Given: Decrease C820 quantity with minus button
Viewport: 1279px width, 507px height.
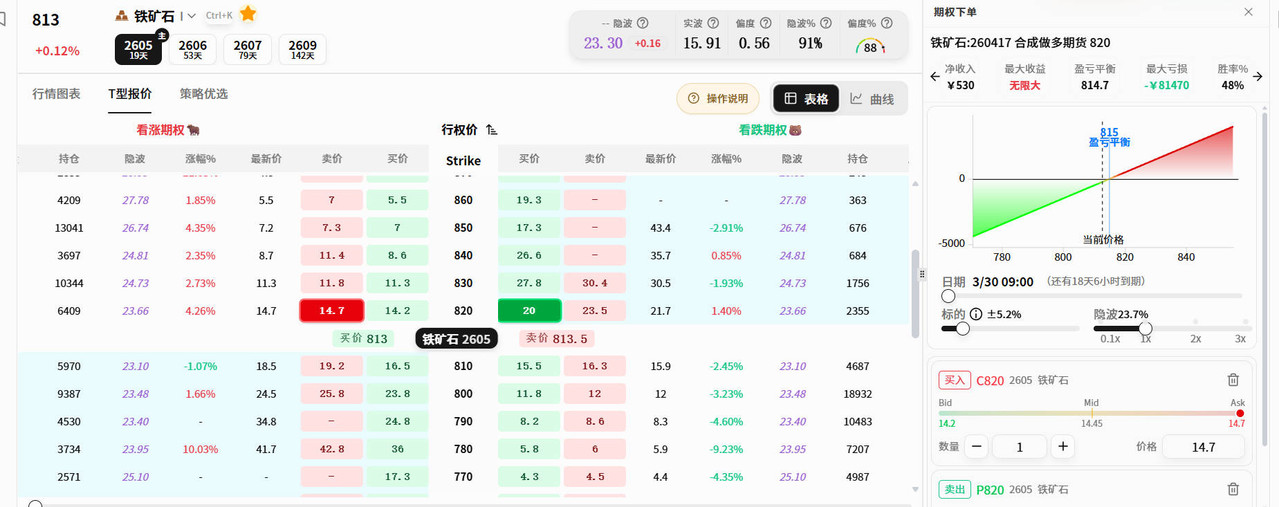Looking at the screenshot, I should point(977,447).
